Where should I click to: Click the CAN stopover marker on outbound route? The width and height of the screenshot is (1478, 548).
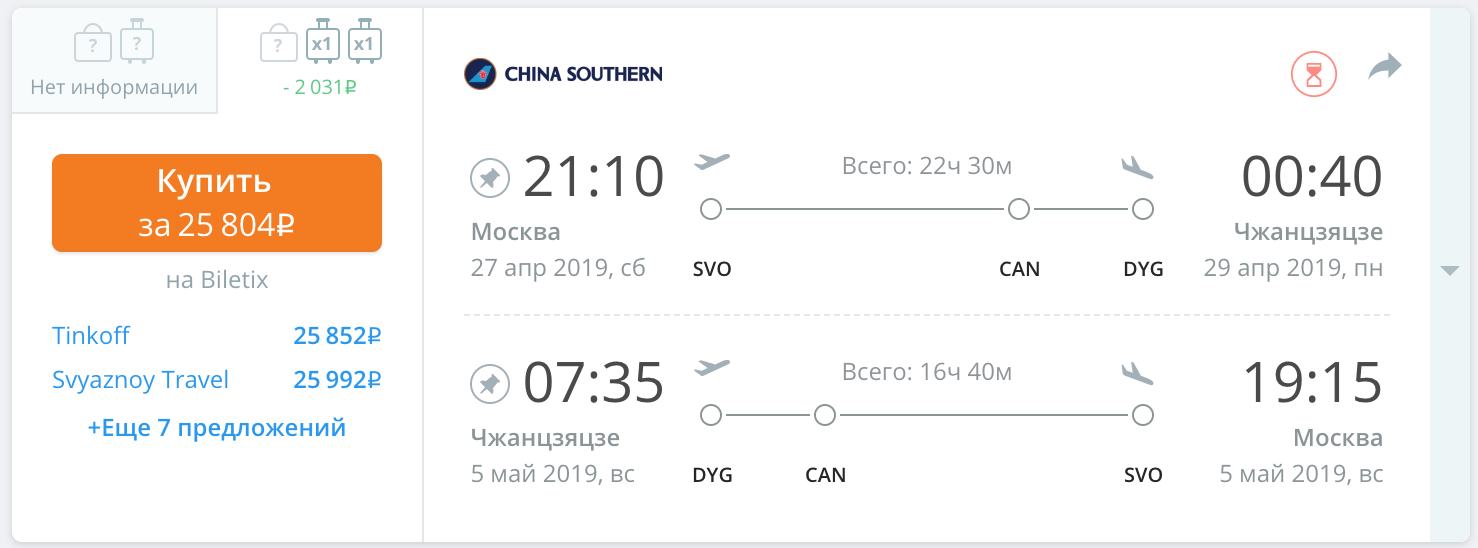(x=1019, y=210)
